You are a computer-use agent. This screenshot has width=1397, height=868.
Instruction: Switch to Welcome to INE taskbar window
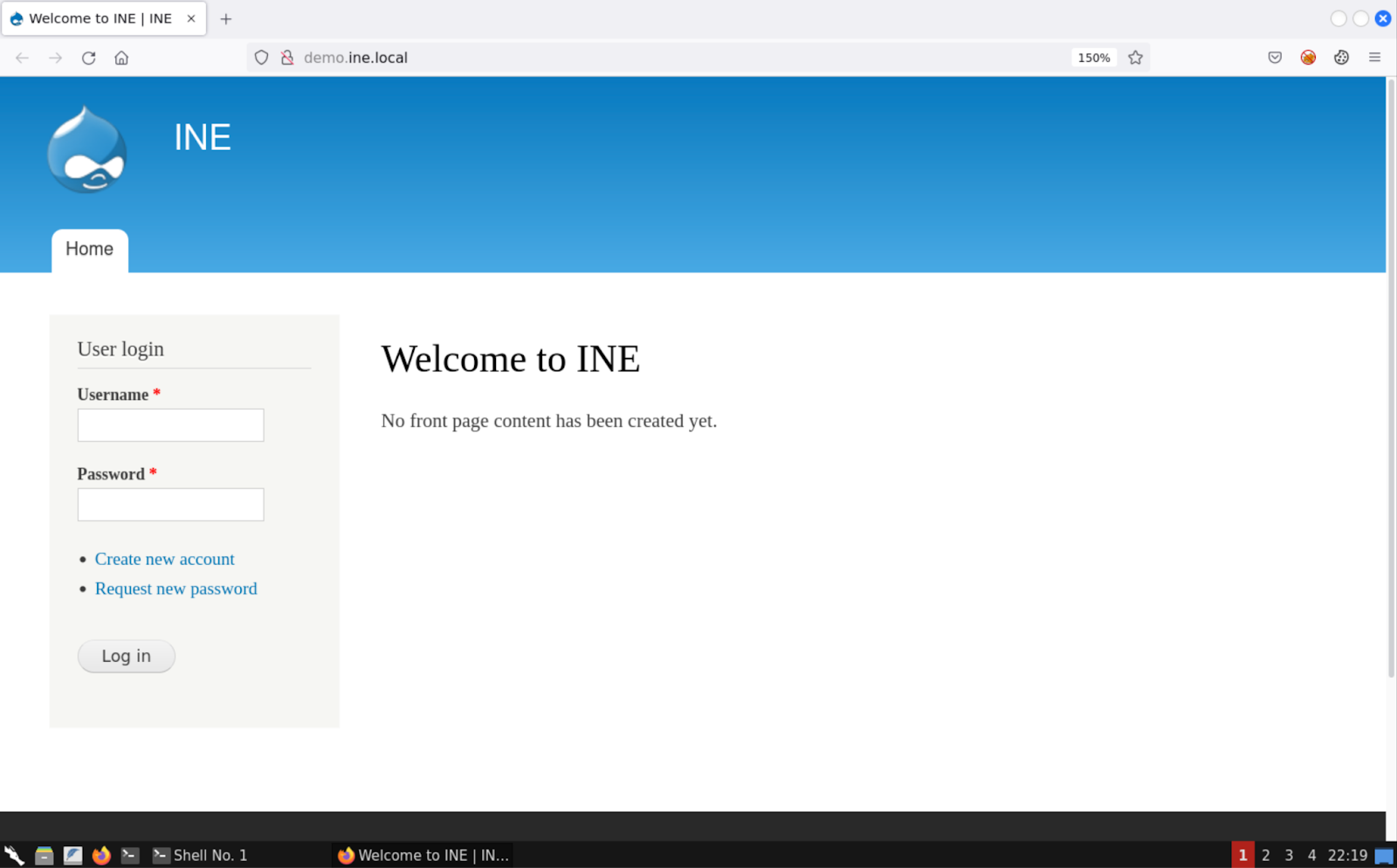[423, 855]
